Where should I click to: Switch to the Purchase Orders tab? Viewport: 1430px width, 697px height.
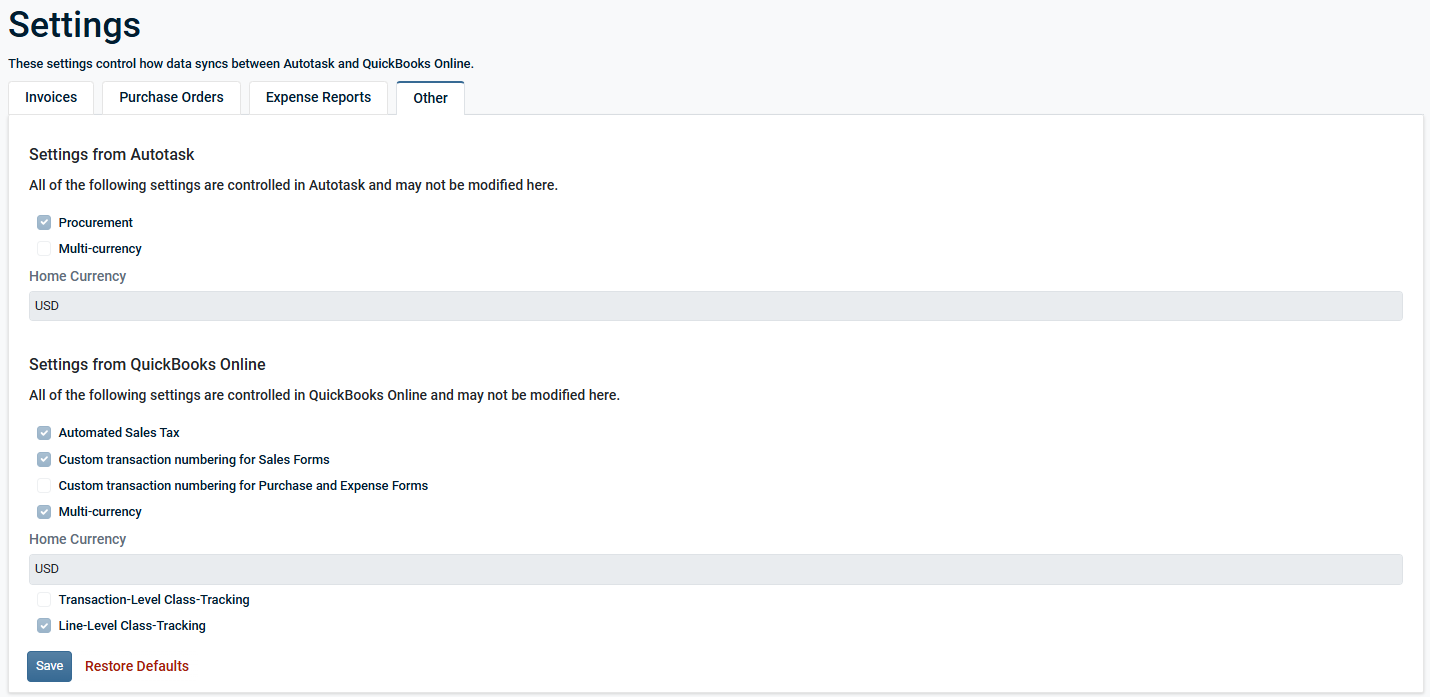click(x=171, y=98)
